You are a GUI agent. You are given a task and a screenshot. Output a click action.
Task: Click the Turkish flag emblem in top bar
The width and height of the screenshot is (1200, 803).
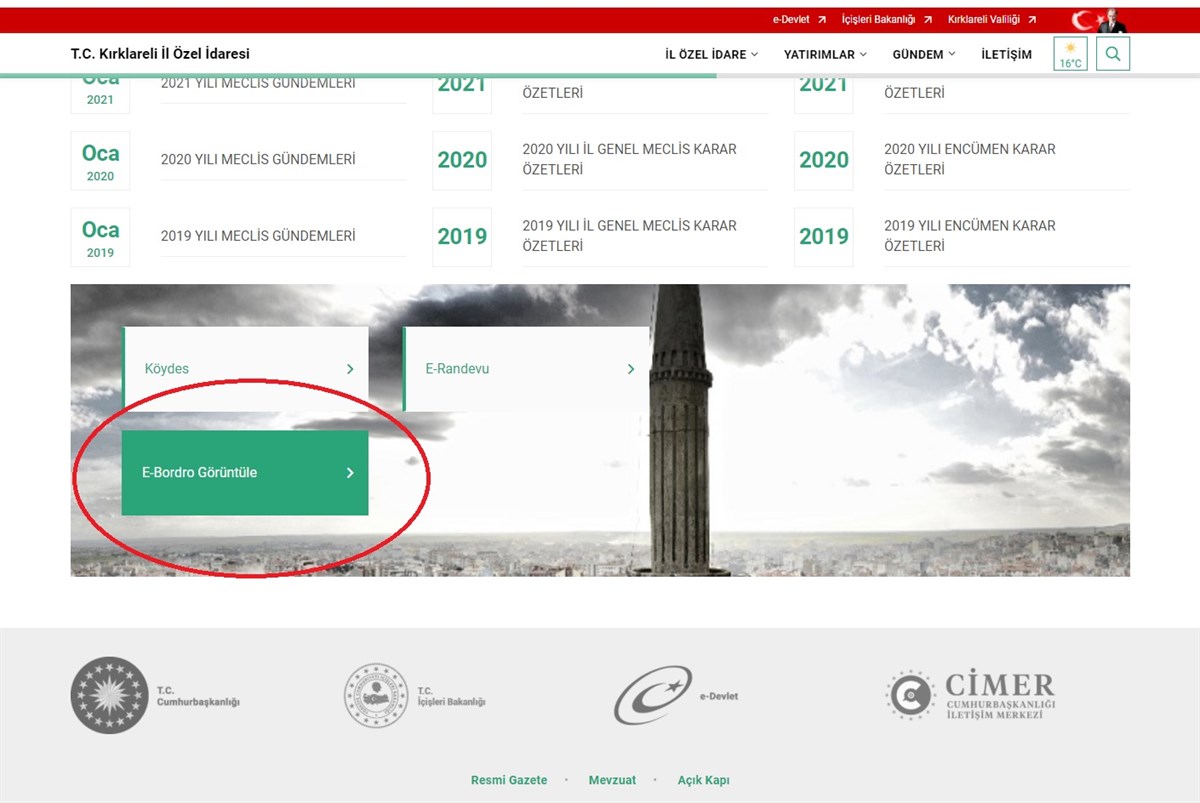(1099, 20)
